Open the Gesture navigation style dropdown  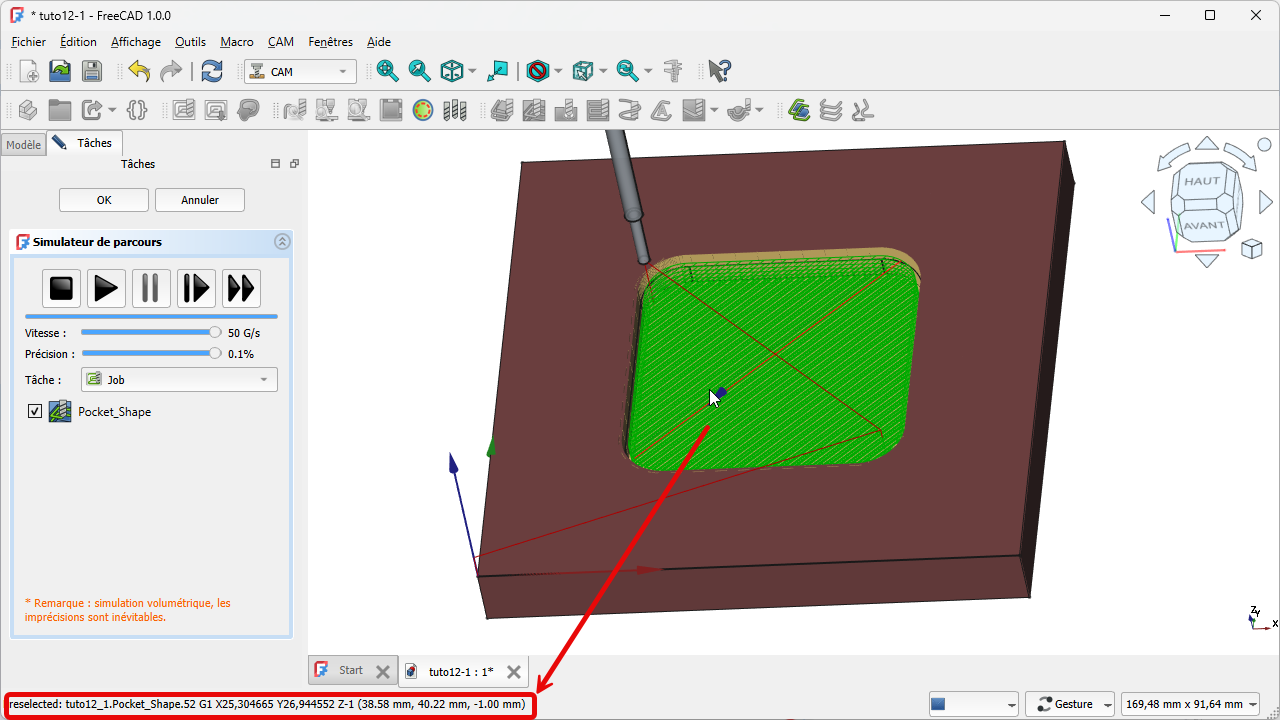point(1071,704)
